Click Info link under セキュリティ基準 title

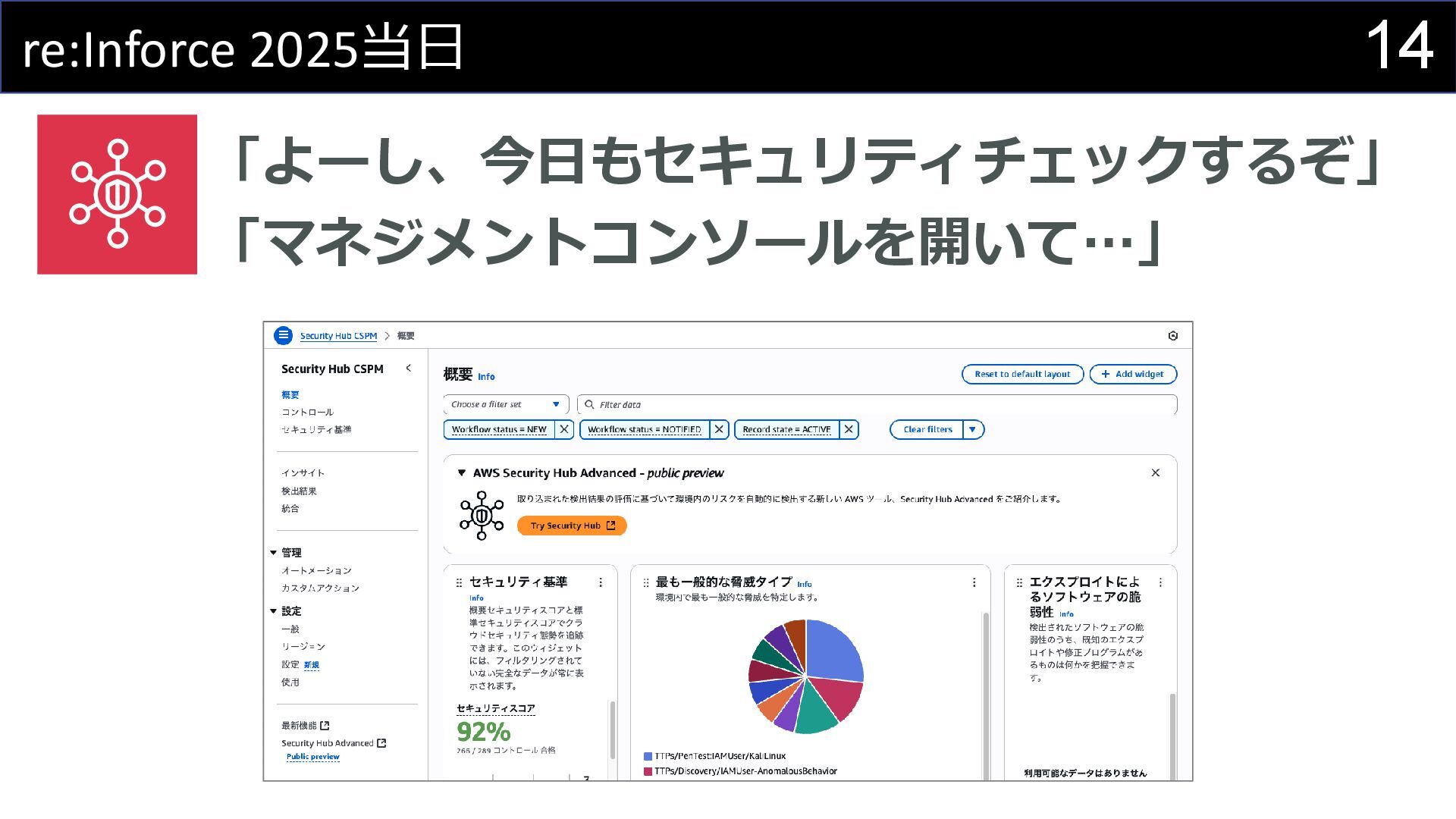pos(476,598)
